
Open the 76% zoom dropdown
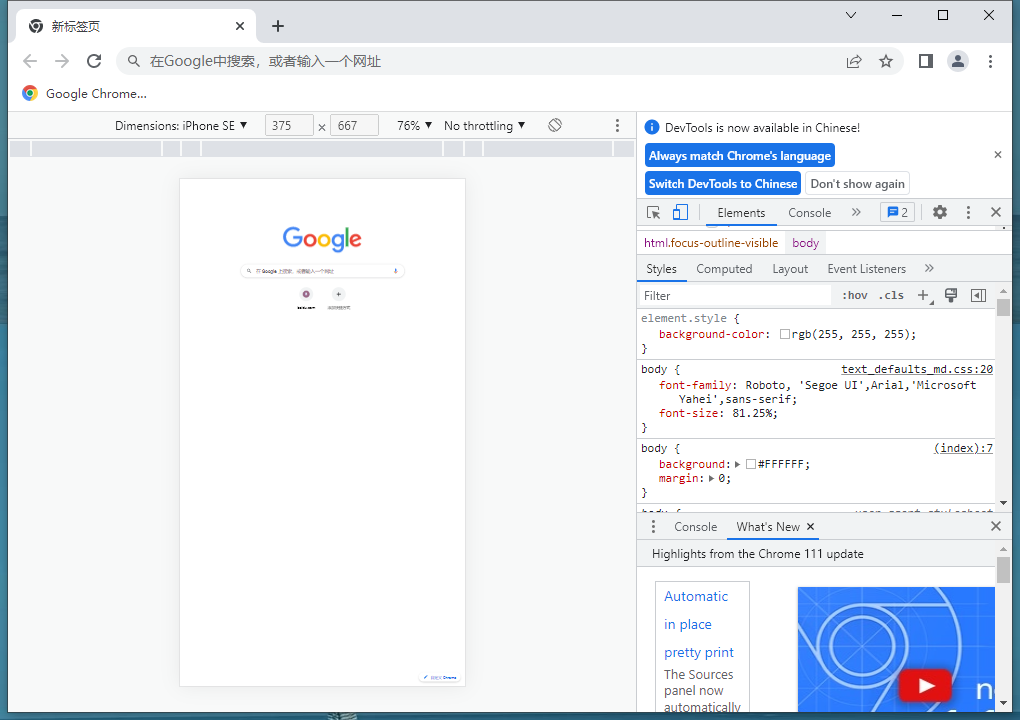coord(414,126)
